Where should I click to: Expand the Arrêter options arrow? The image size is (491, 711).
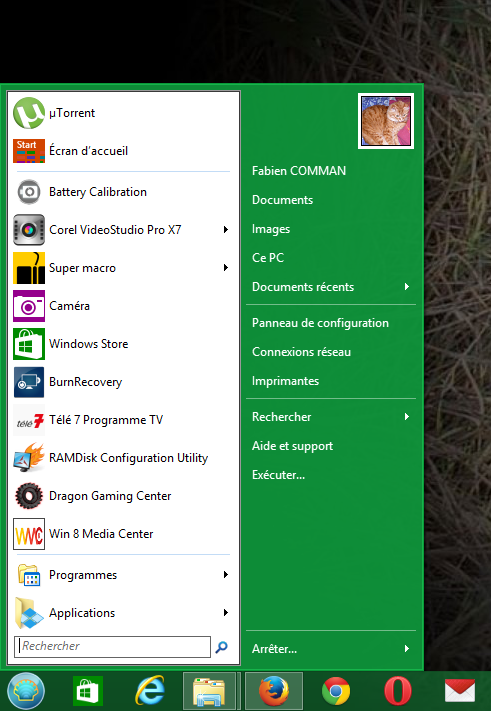click(407, 649)
